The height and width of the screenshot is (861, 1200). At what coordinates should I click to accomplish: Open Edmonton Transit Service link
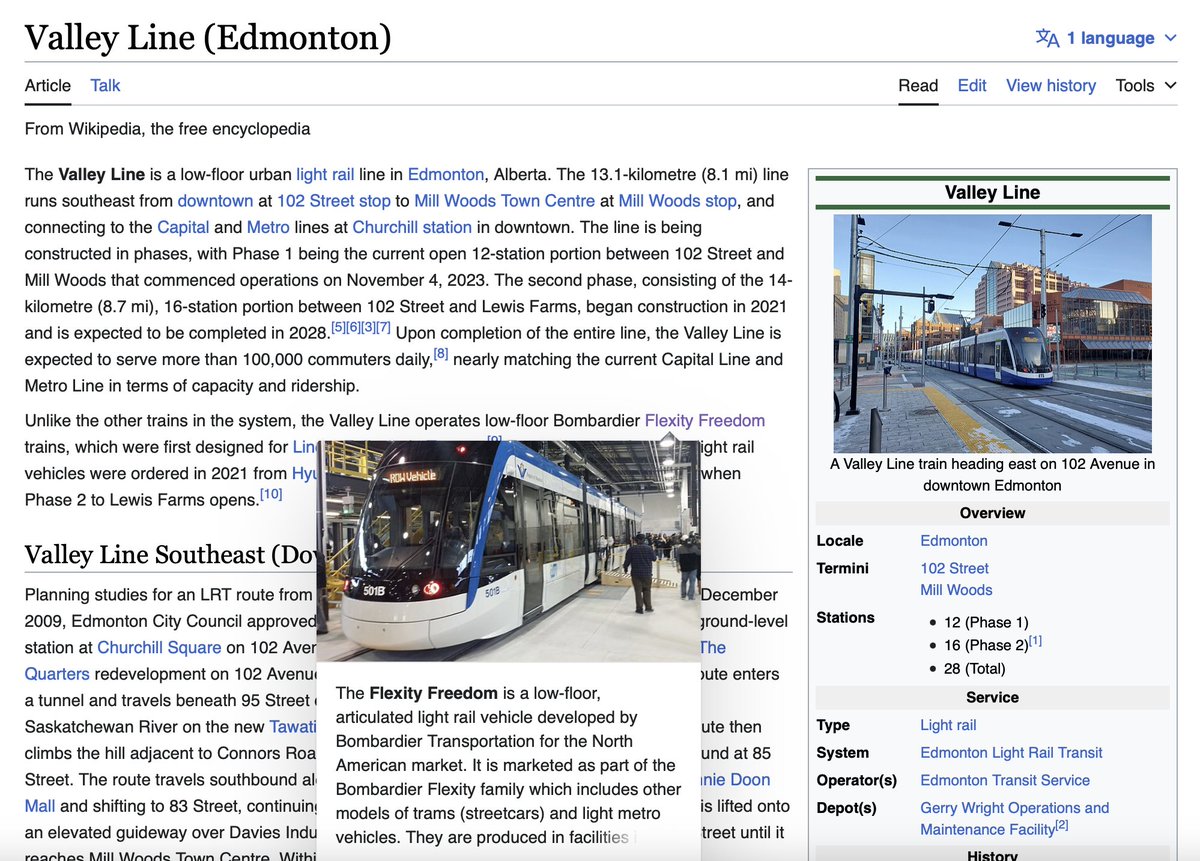[1005, 780]
